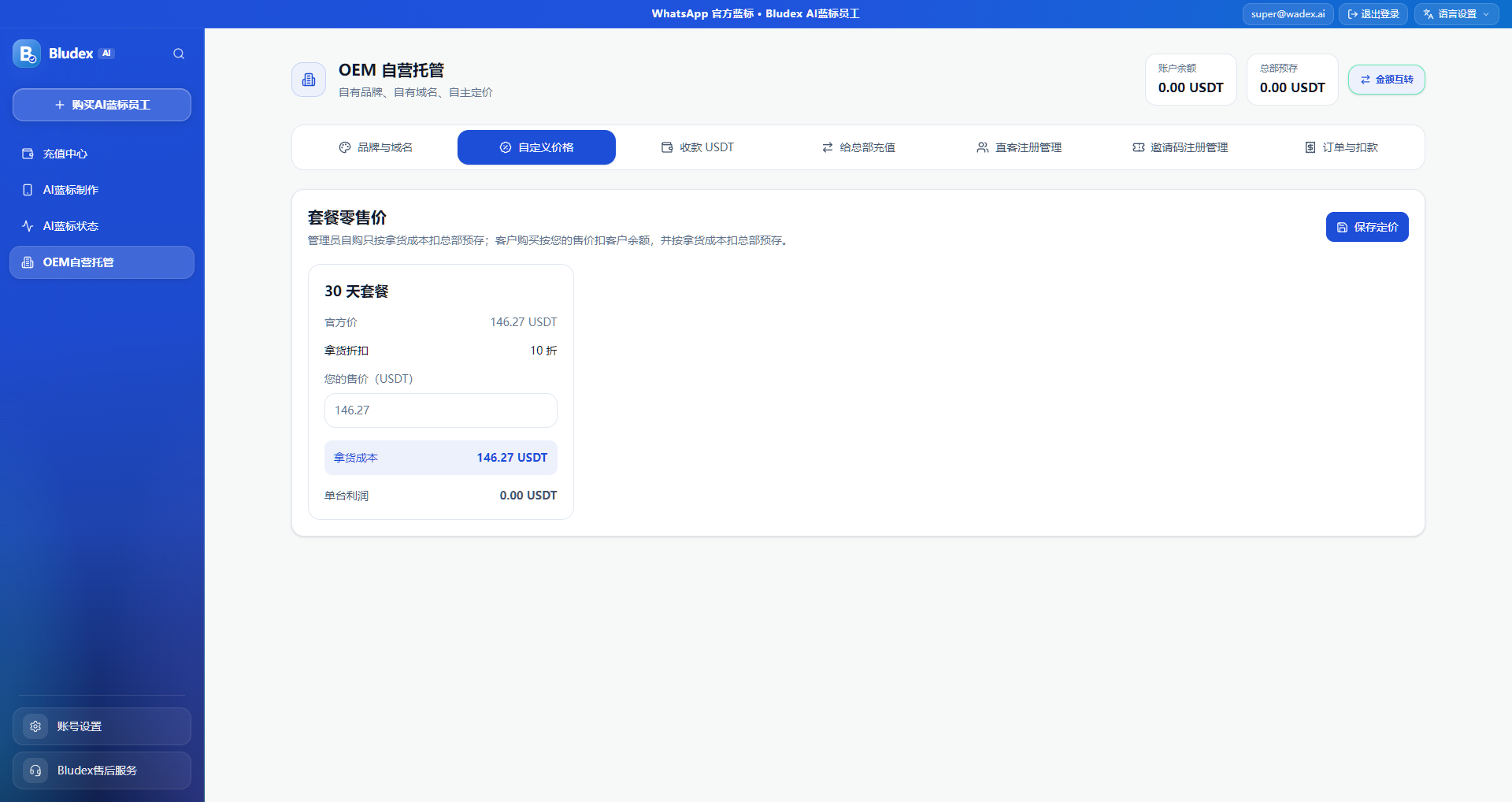Click the headset icon in Bludex售后服务
Viewport: 1512px width, 802px height.
point(35,770)
